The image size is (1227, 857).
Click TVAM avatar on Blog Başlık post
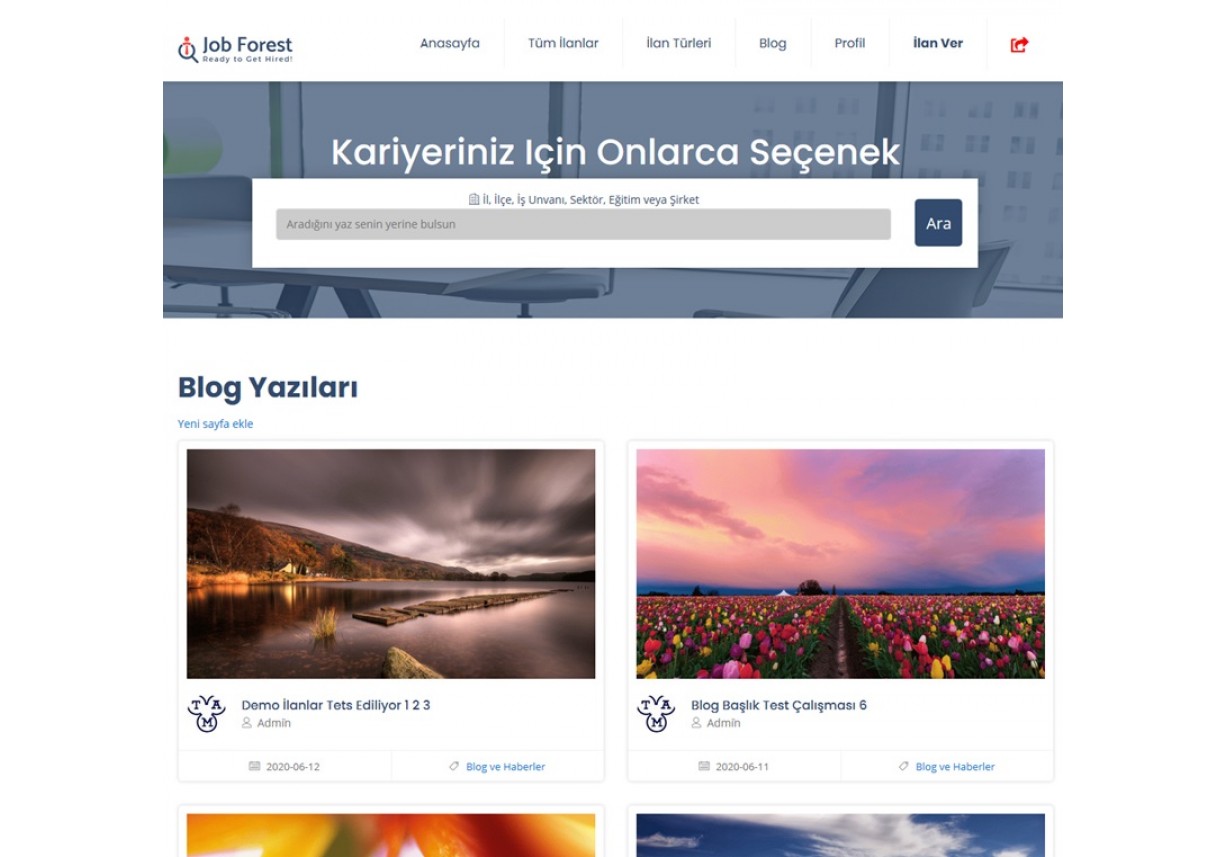[656, 713]
